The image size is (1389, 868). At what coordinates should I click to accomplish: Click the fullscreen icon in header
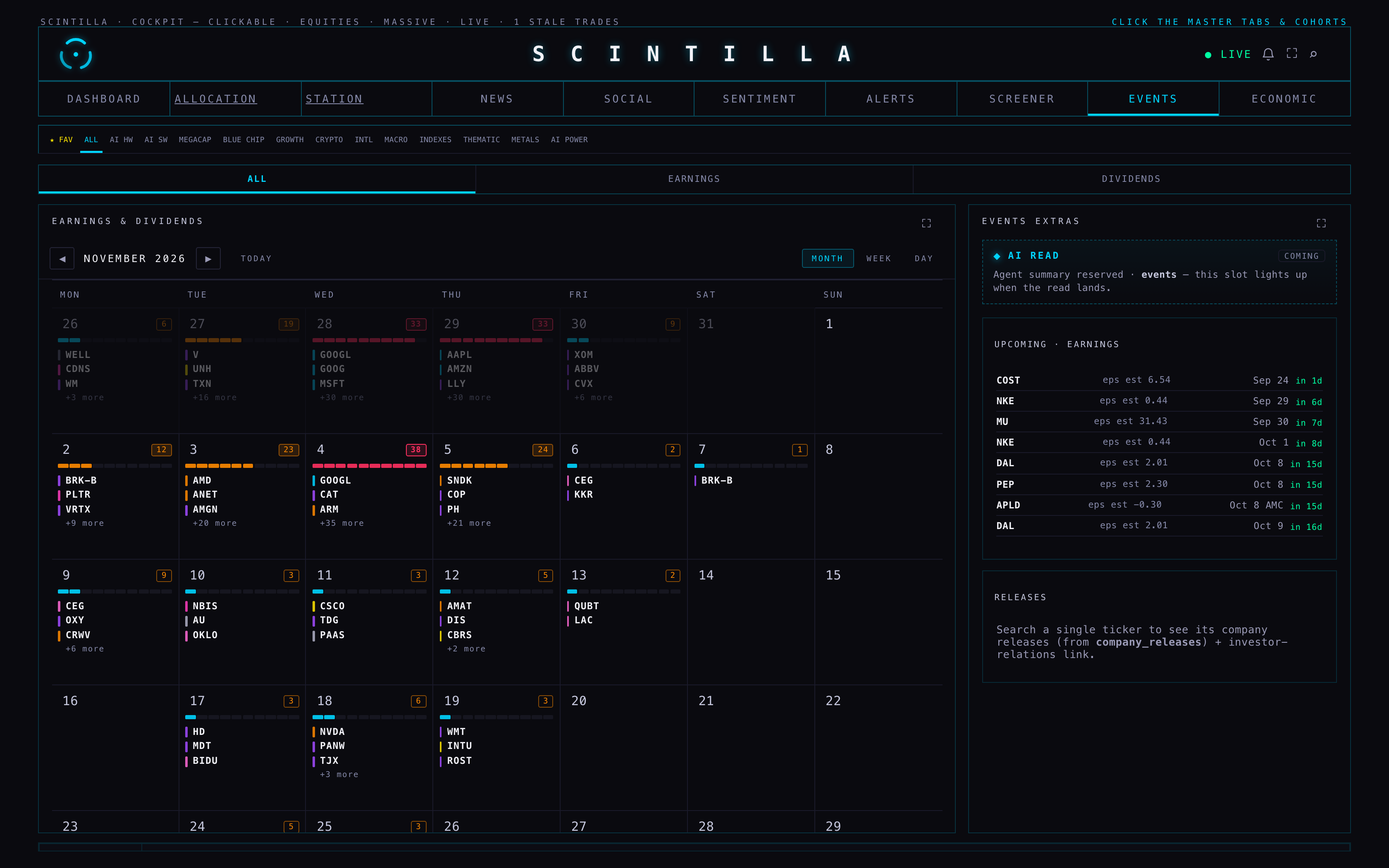(1291, 53)
